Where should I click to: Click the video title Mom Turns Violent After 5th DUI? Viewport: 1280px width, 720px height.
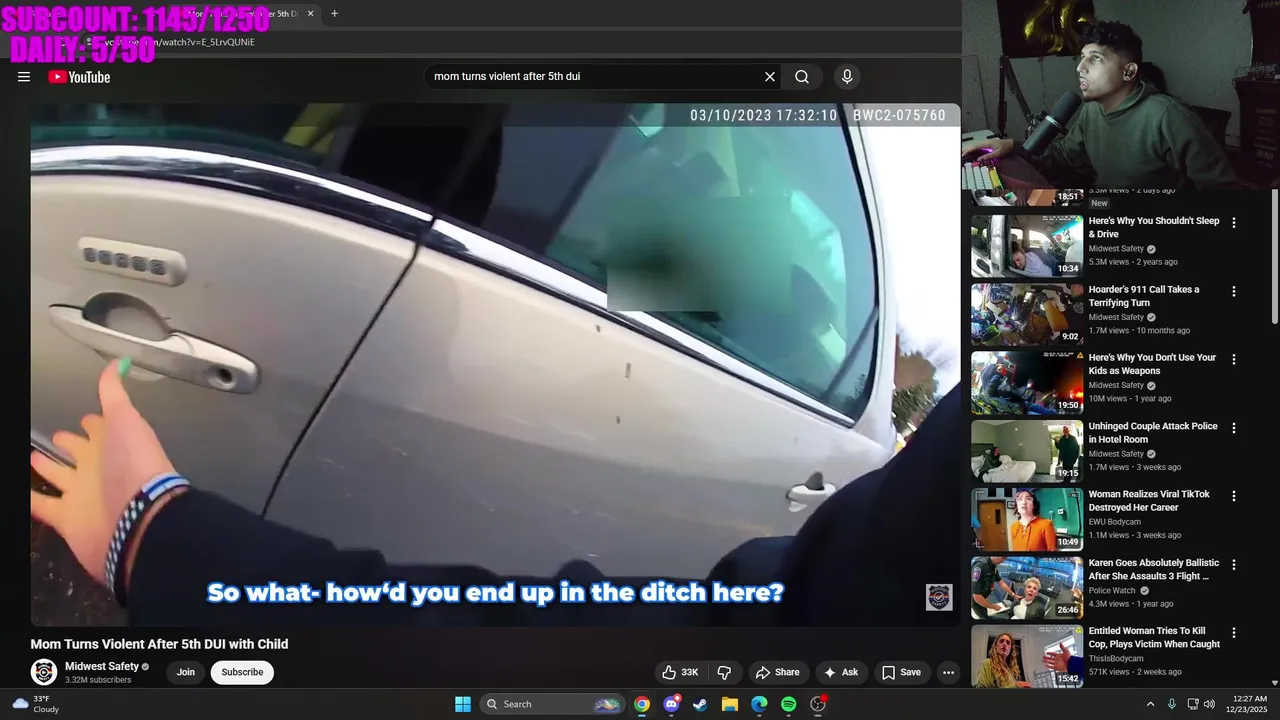tap(159, 644)
